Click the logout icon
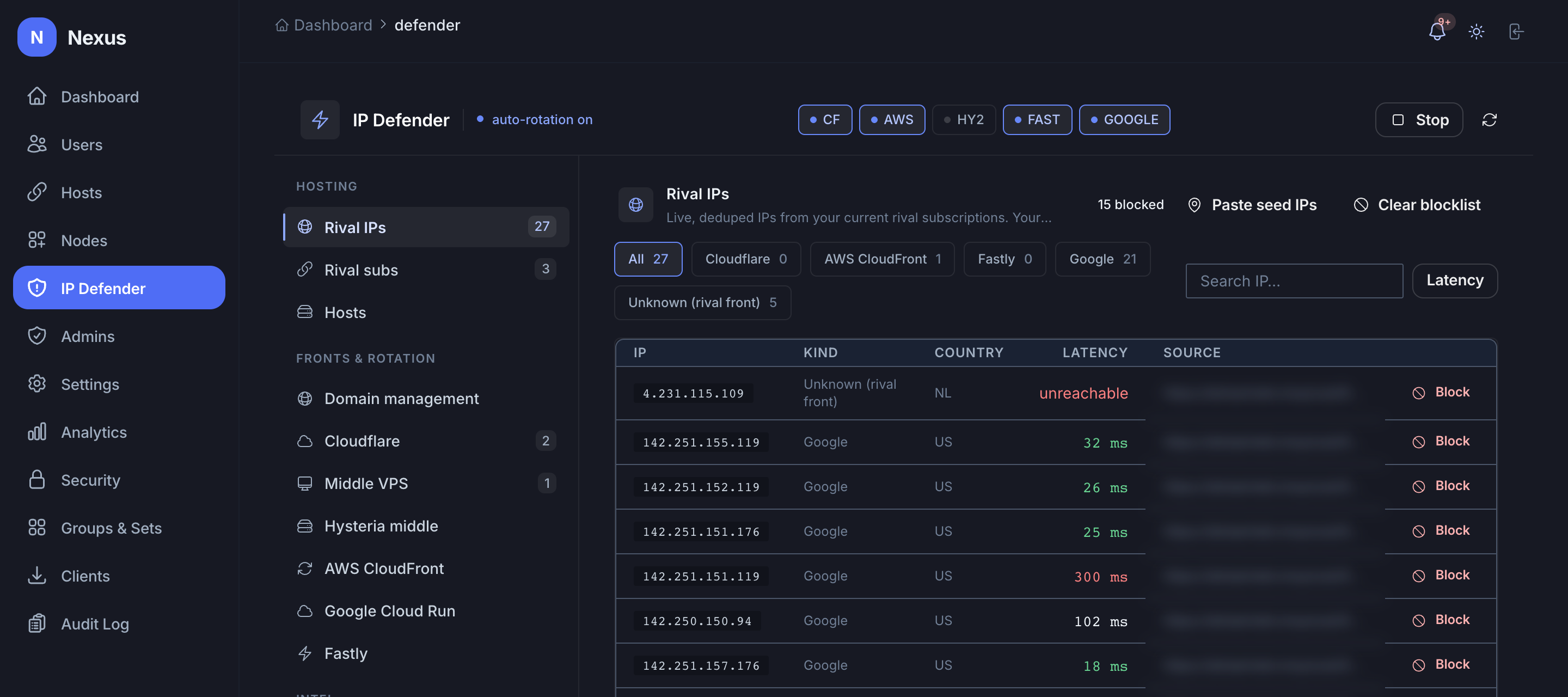The image size is (1568, 697). click(x=1516, y=31)
